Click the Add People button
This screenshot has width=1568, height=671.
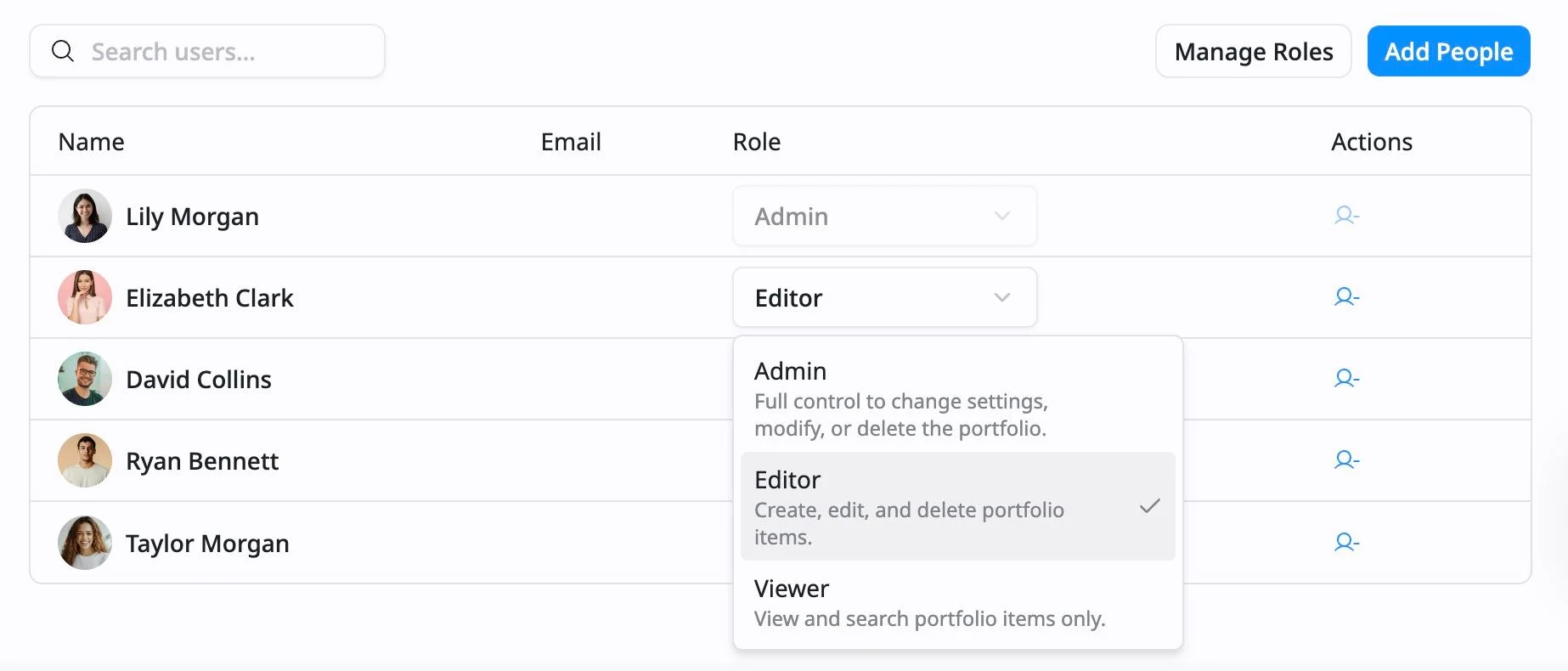coord(1448,51)
